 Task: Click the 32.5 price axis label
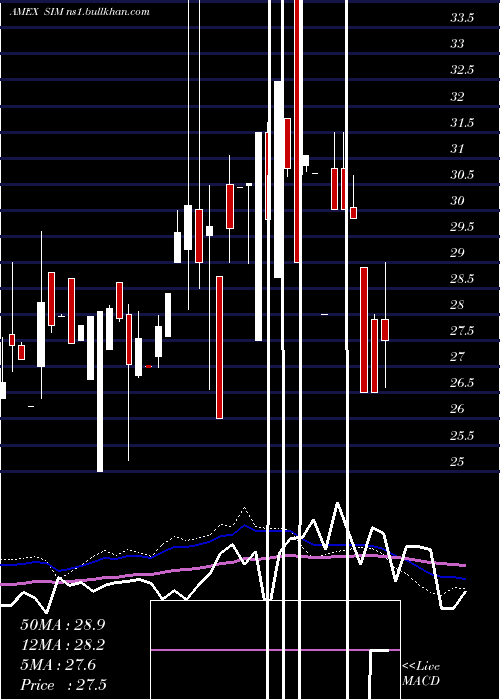pos(462,70)
